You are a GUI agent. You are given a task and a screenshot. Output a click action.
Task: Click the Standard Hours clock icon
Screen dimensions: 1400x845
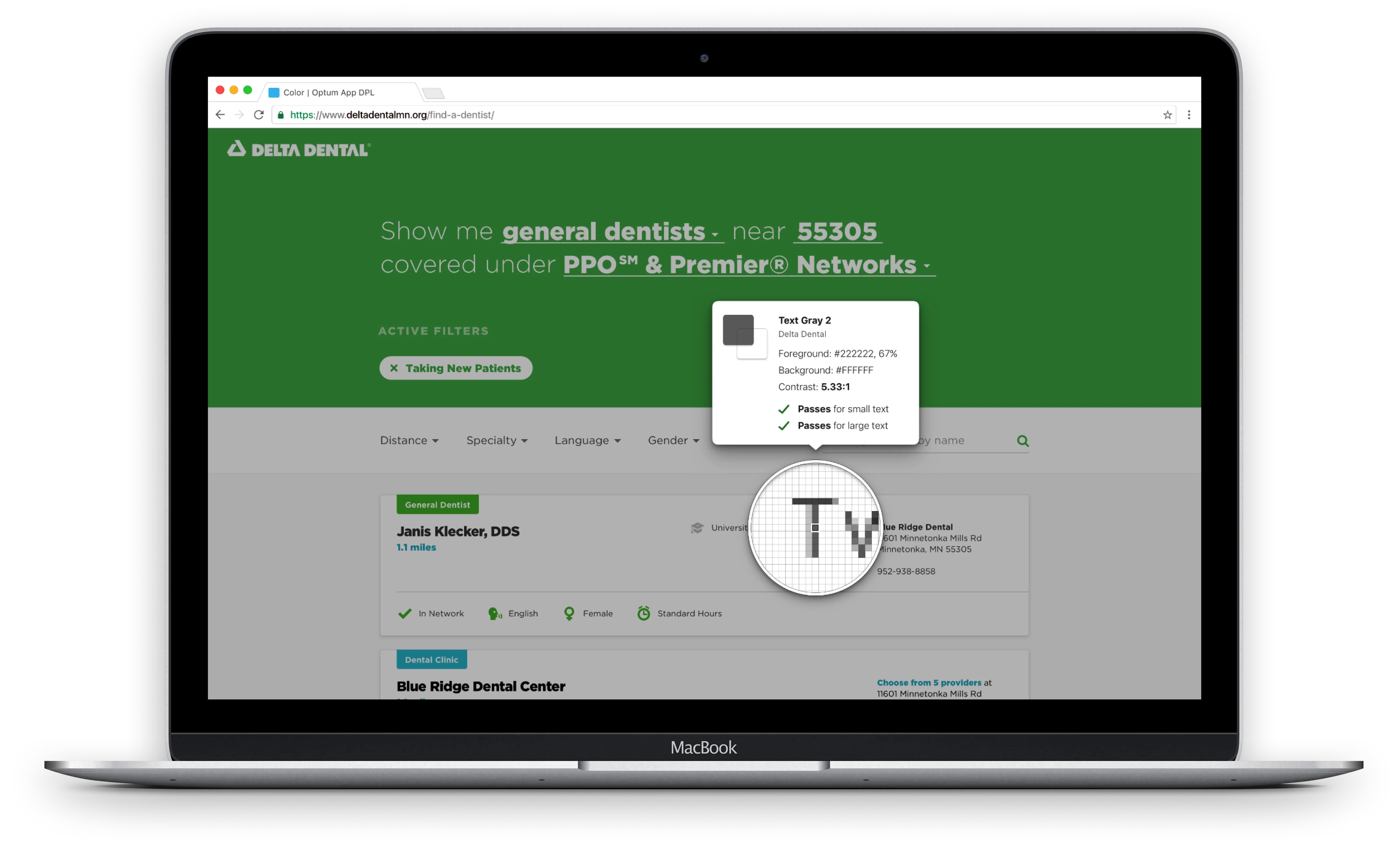643,613
